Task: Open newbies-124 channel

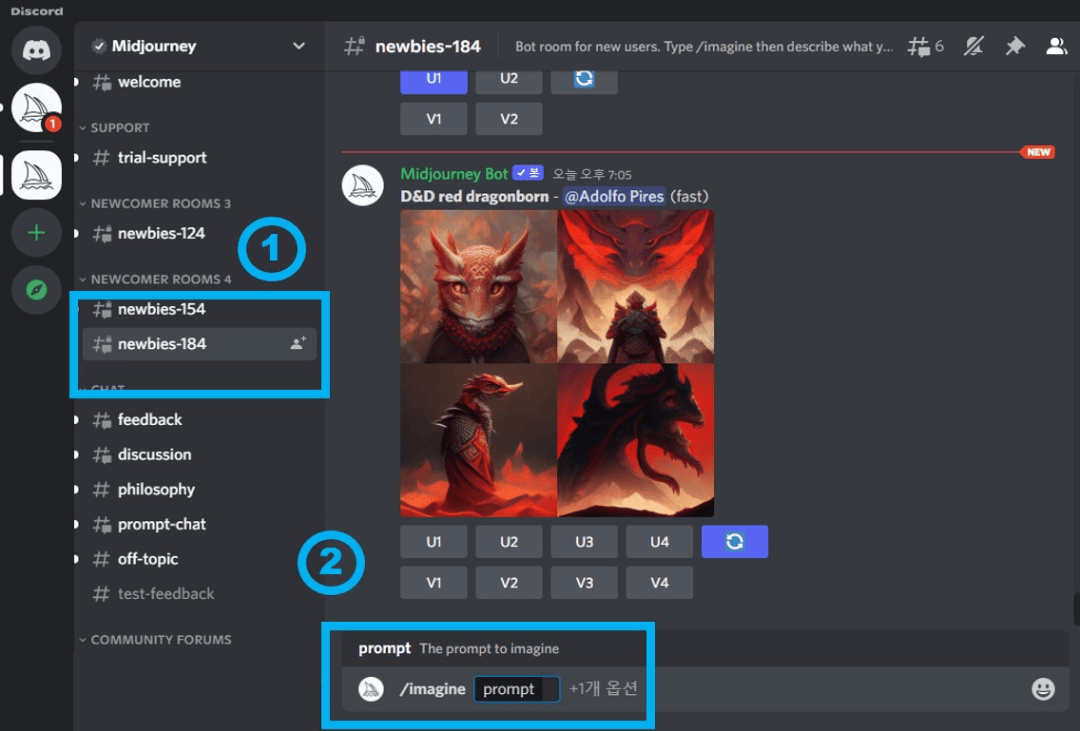Action: pos(198,234)
